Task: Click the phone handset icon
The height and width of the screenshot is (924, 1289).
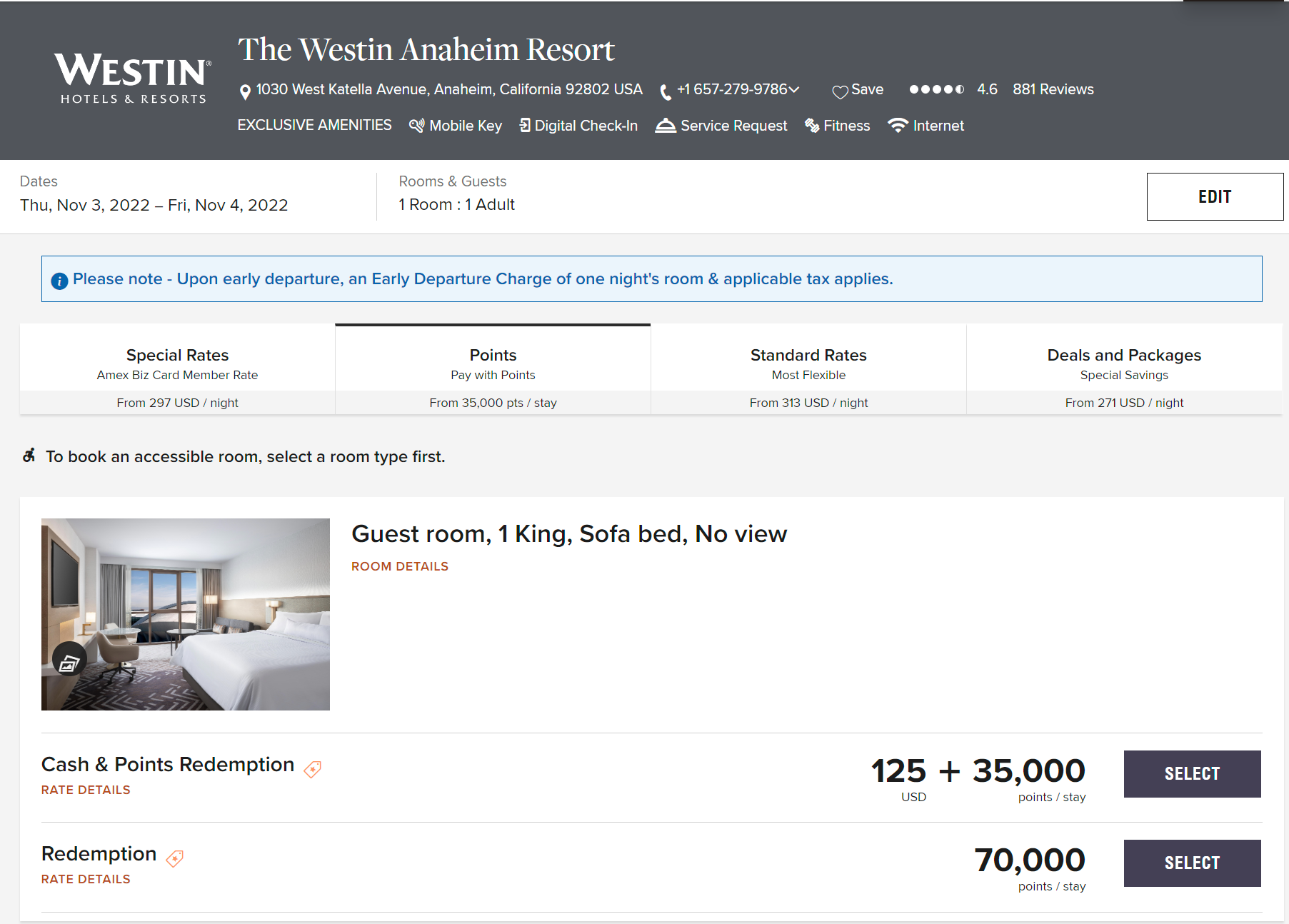Action: pyautogui.click(x=665, y=91)
